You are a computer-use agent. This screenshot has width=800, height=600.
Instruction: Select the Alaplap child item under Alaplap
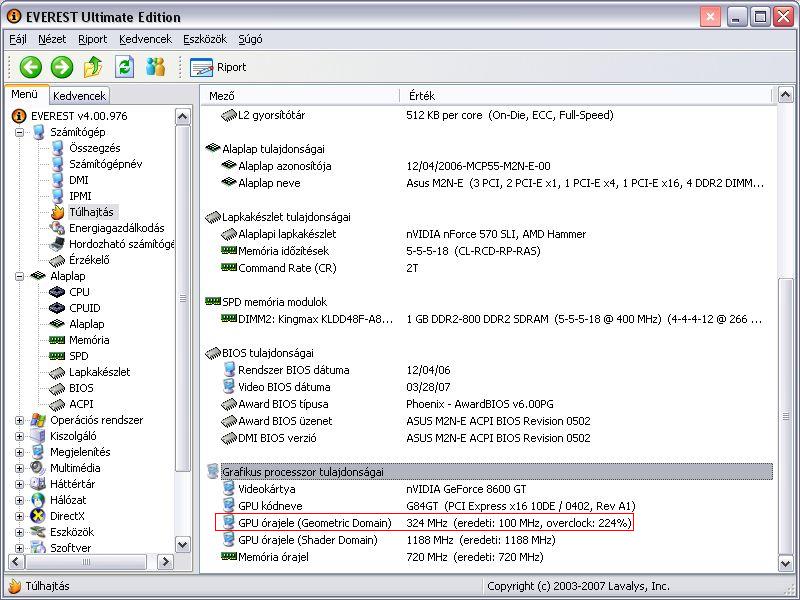tap(87, 324)
